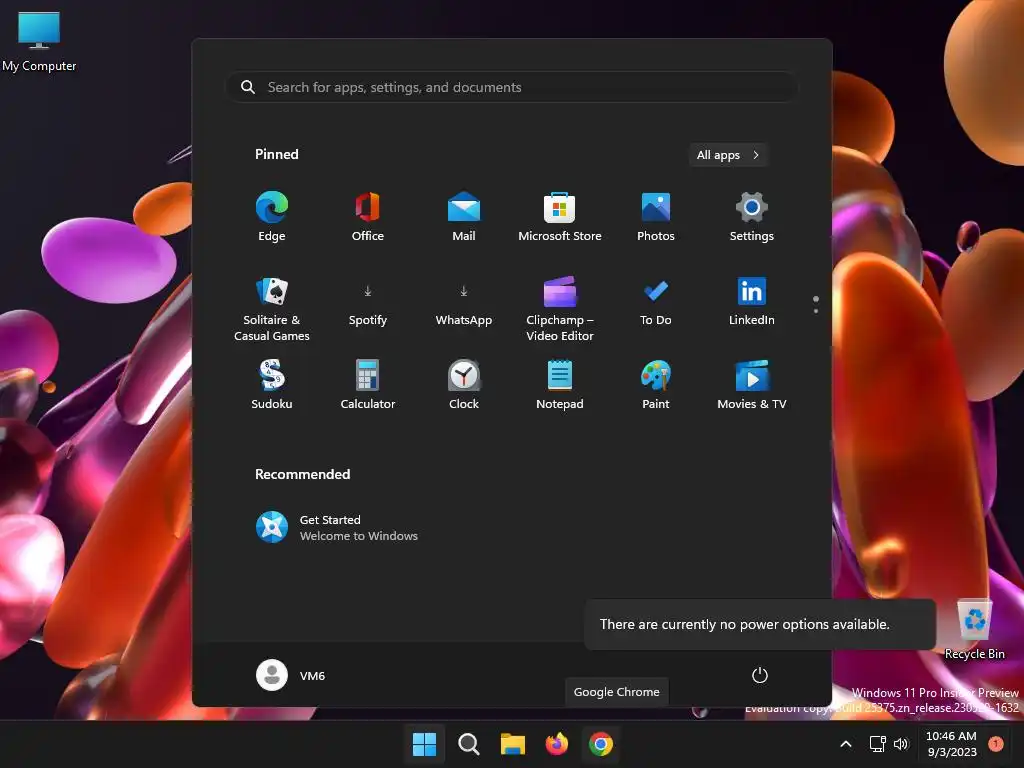Image resolution: width=1024 pixels, height=768 pixels.
Task: Click the Pinned section heading
Action: (277, 154)
